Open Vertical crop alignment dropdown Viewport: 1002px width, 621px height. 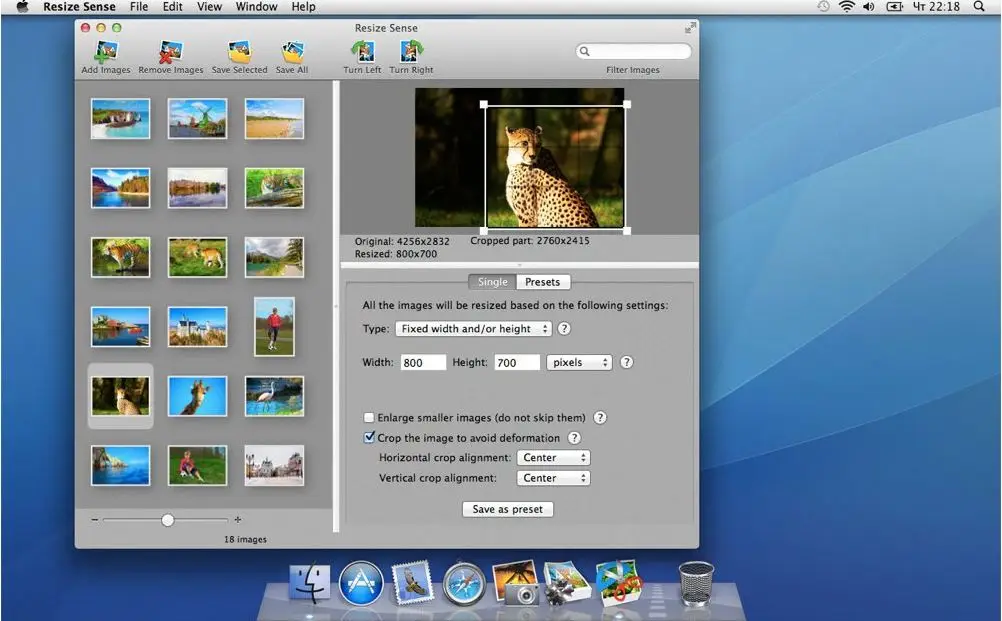tap(553, 478)
